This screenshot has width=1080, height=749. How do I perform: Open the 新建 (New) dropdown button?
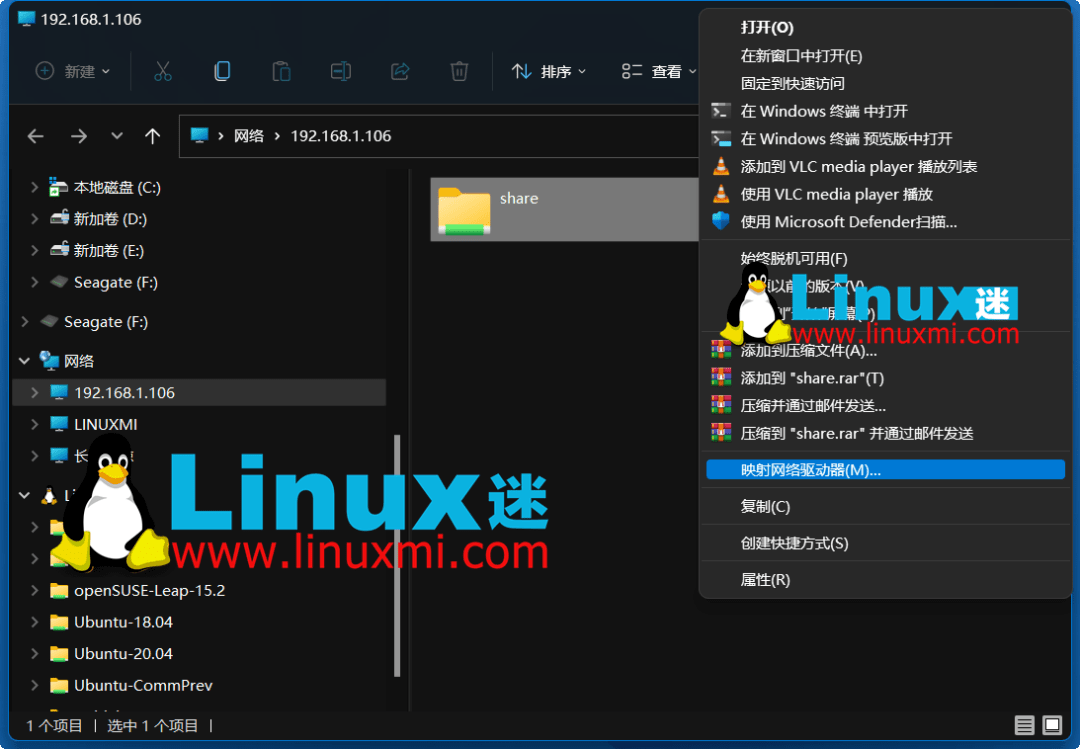[72, 71]
